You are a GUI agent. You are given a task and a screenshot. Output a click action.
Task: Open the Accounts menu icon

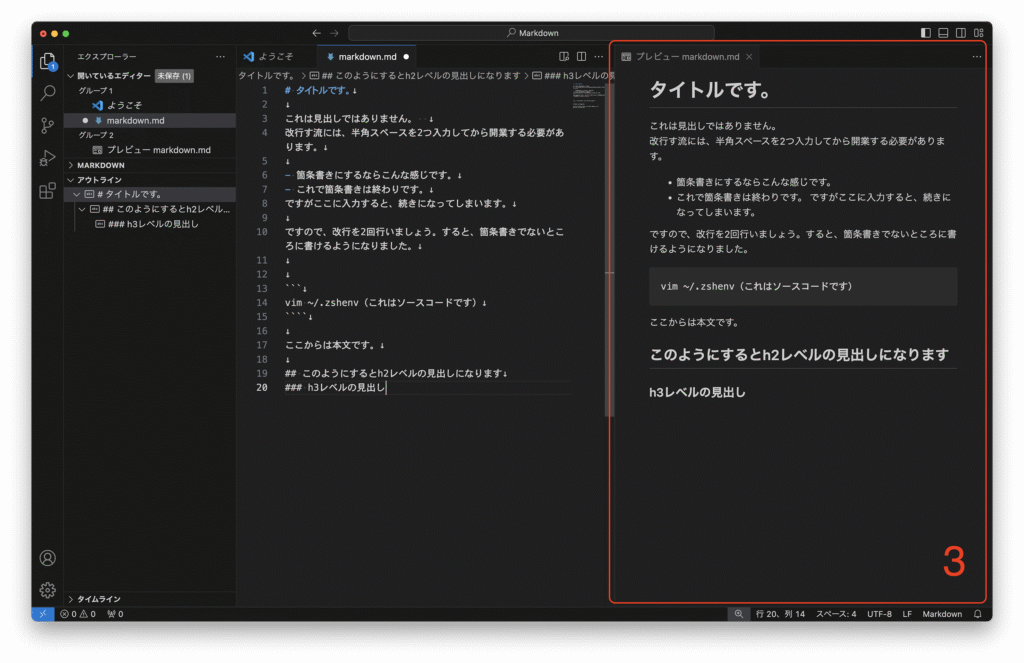[x=48, y=558]
